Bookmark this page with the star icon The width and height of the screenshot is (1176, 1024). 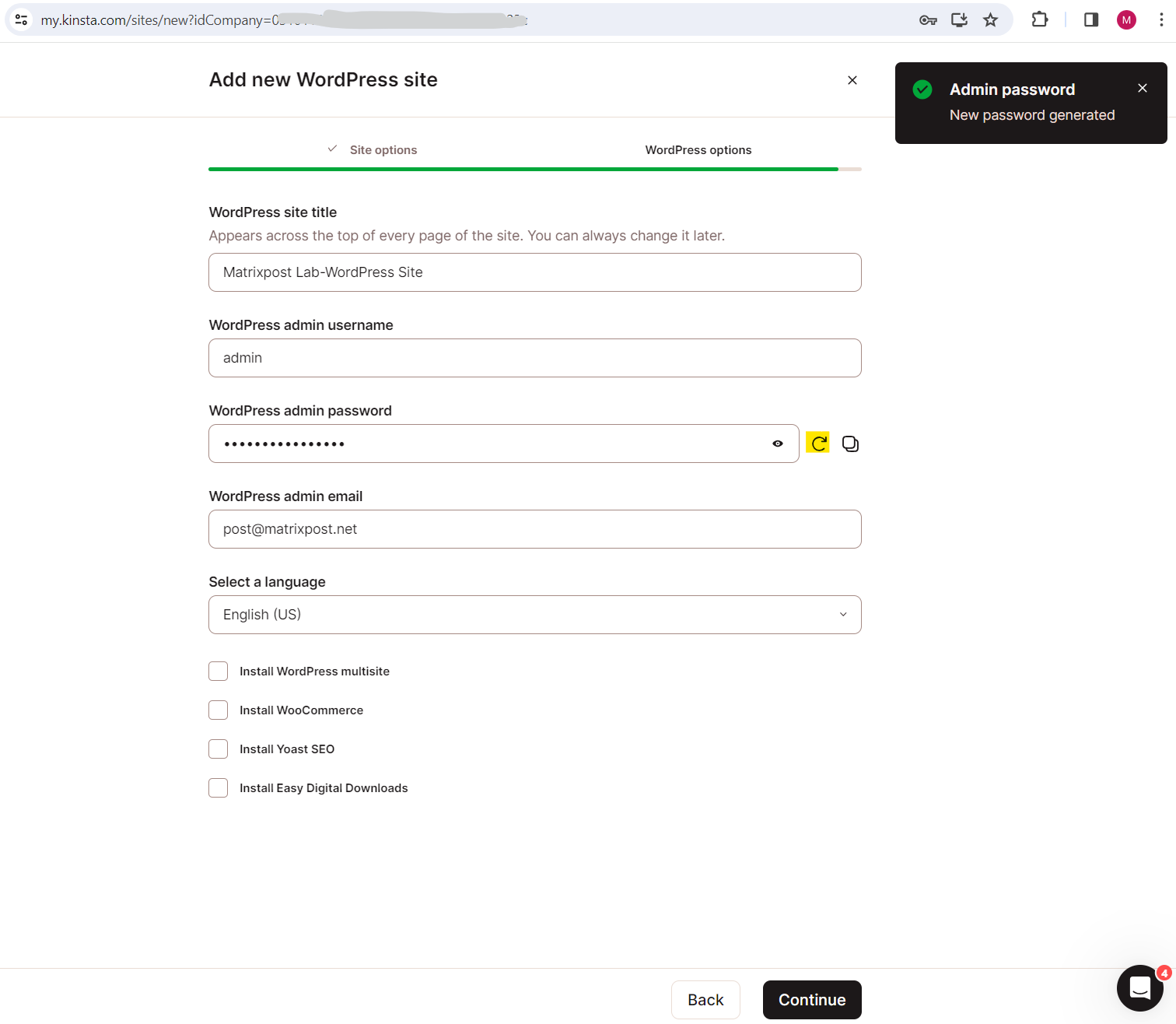pos(990,20)
